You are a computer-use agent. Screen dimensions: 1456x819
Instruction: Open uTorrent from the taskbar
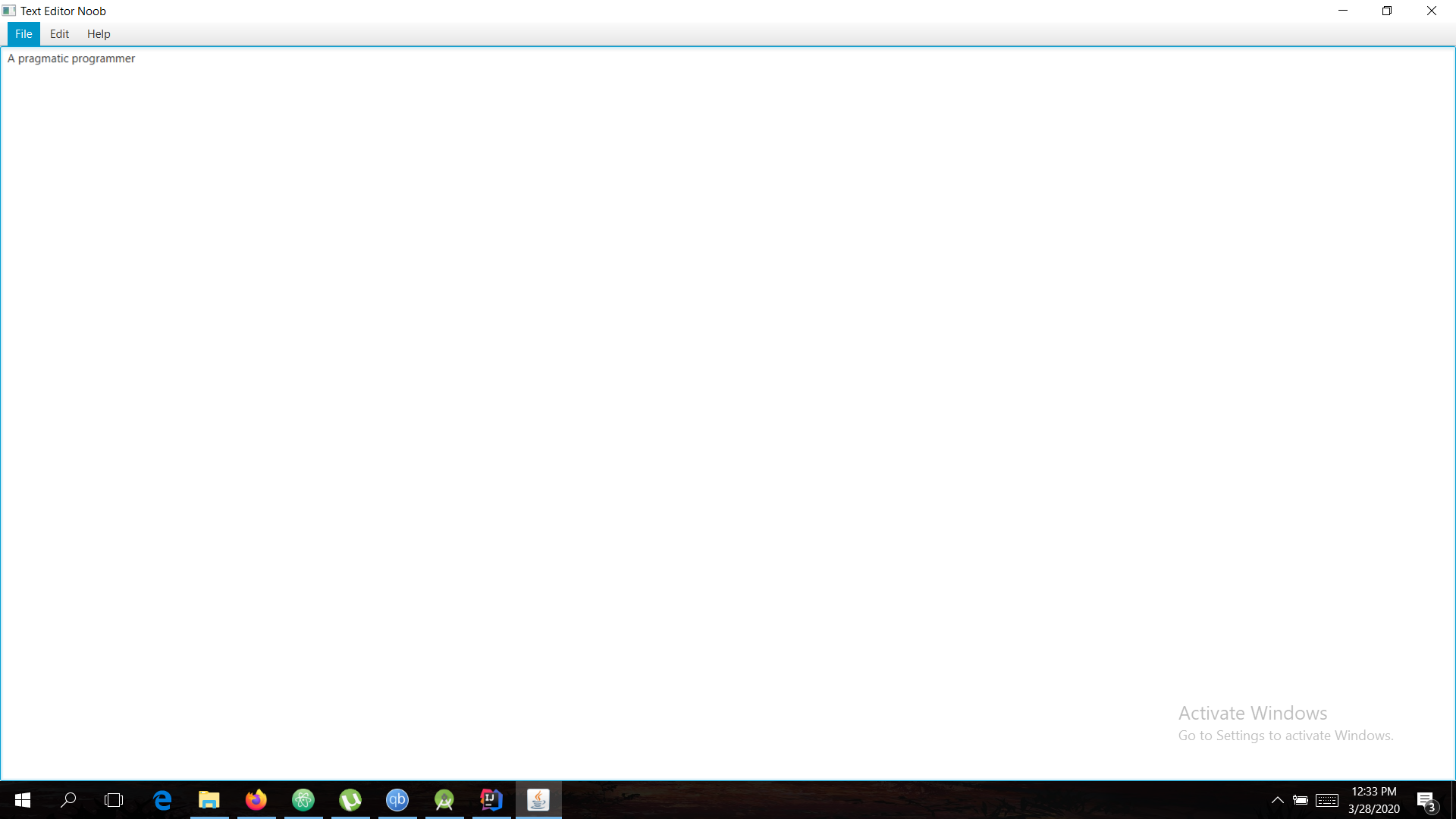coord(350,800)
